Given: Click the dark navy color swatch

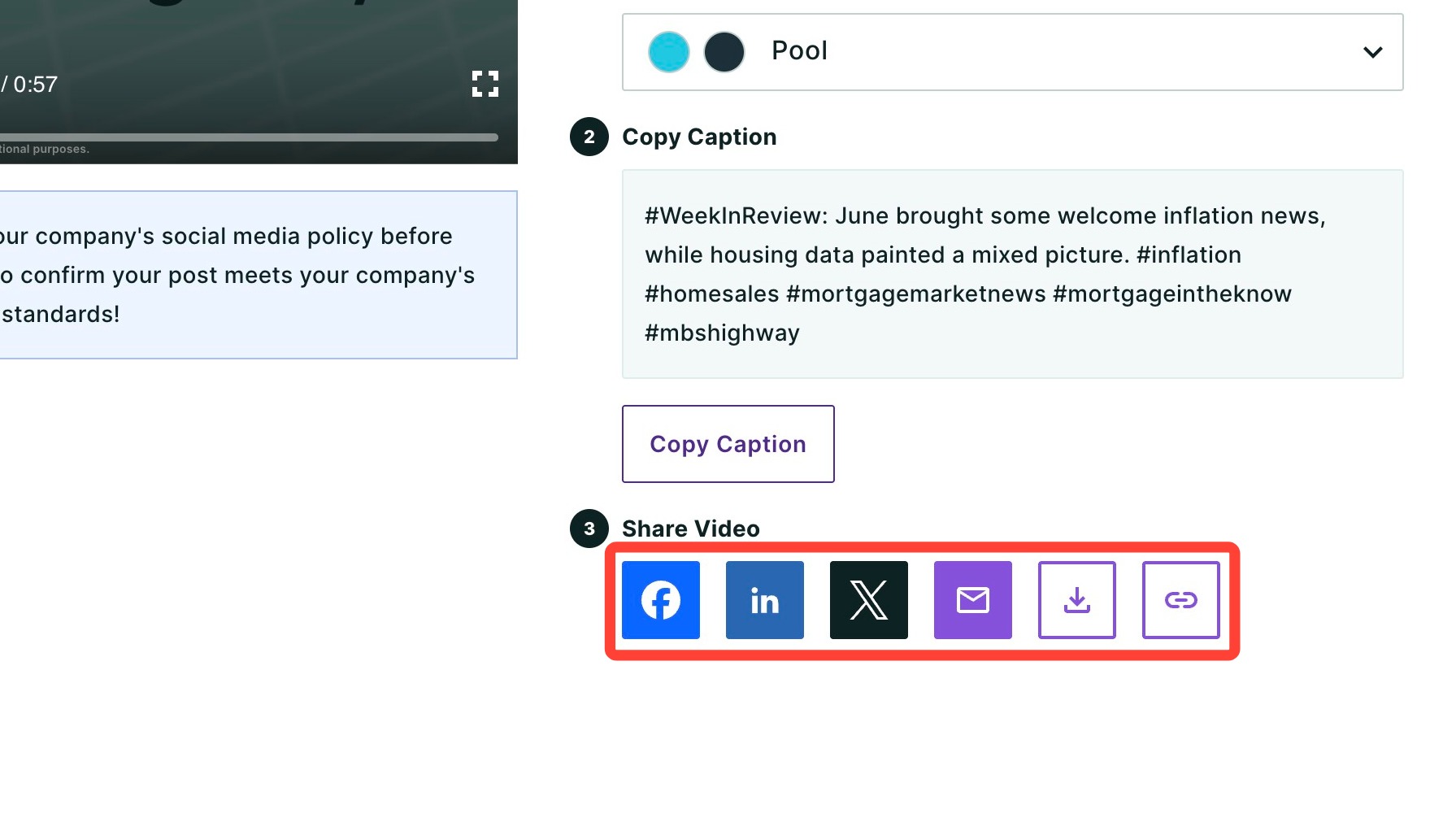Looking at the screenshot, I should point(724,52).
